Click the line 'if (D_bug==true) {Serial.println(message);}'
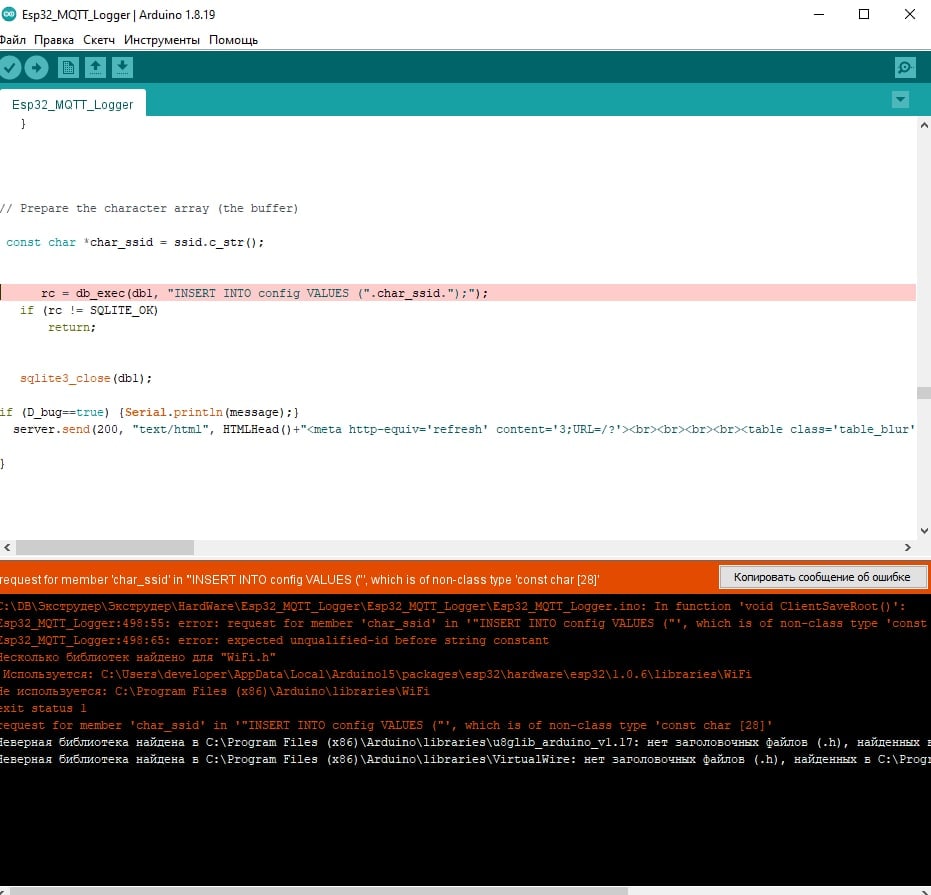 point(150,412)
